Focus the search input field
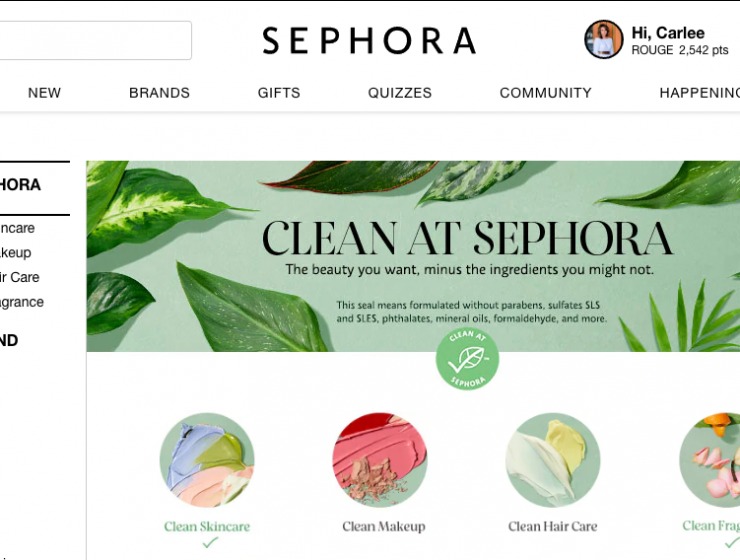 96,40
